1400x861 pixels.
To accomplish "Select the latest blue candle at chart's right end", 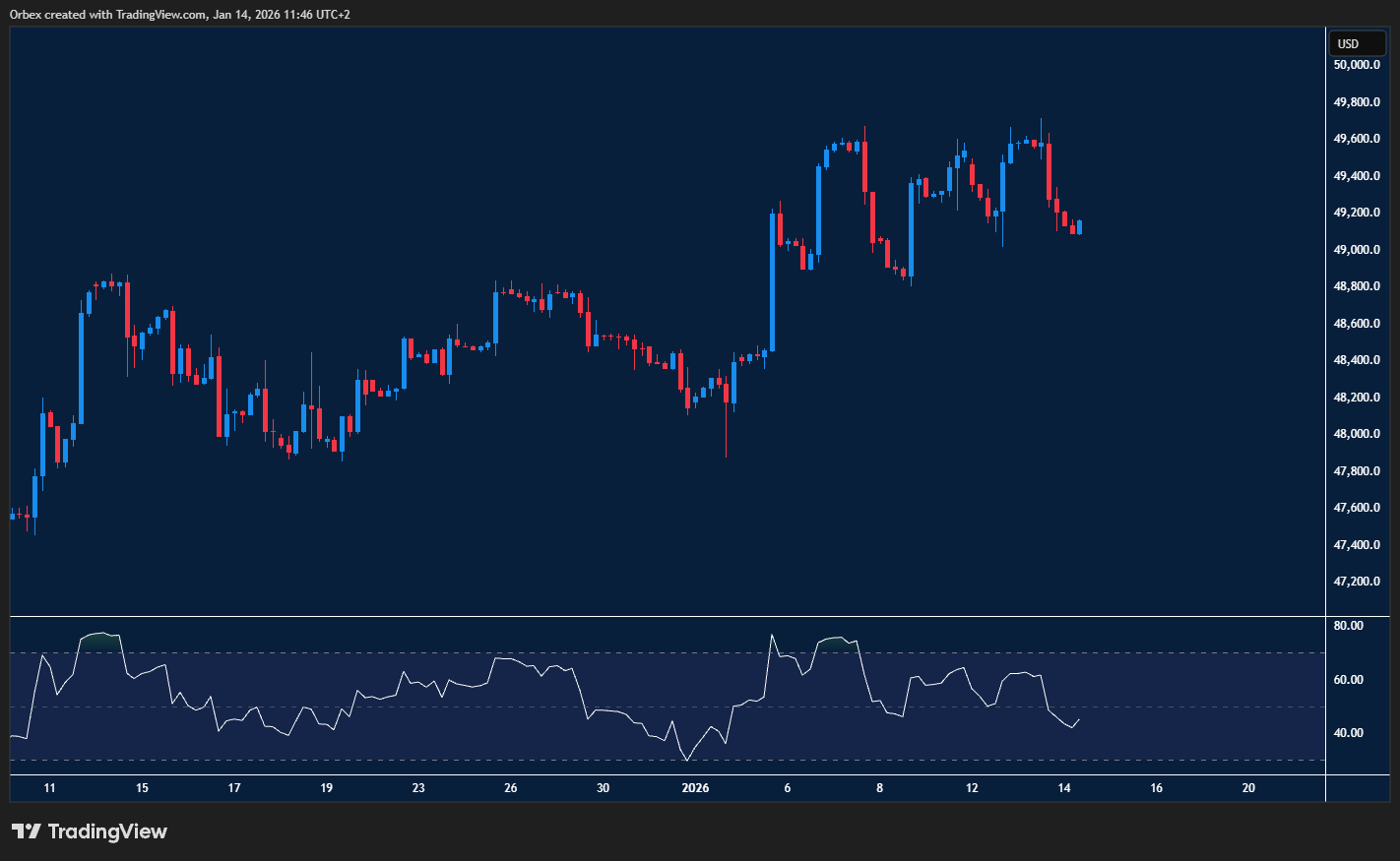I will 1080,227.
